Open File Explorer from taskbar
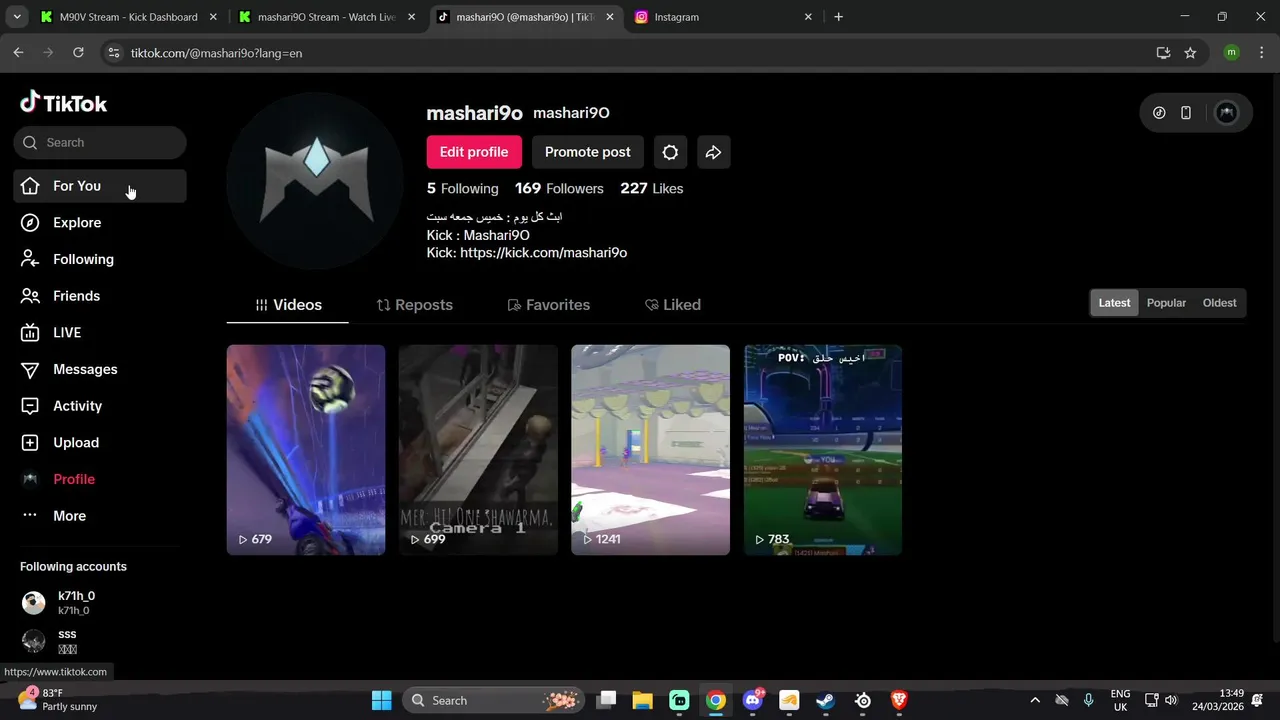This screenshot has height=720, width=1280. (x=642, y=701)
